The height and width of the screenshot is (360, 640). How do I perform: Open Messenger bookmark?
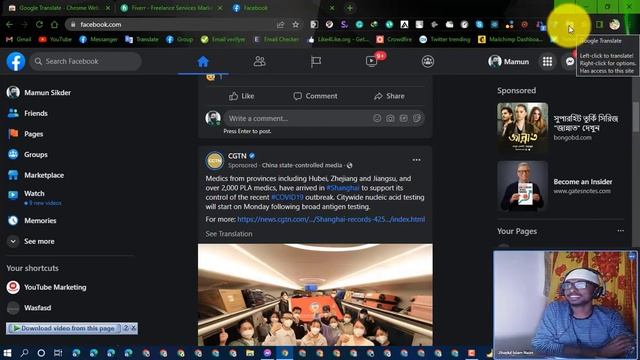tap(98, 39)
